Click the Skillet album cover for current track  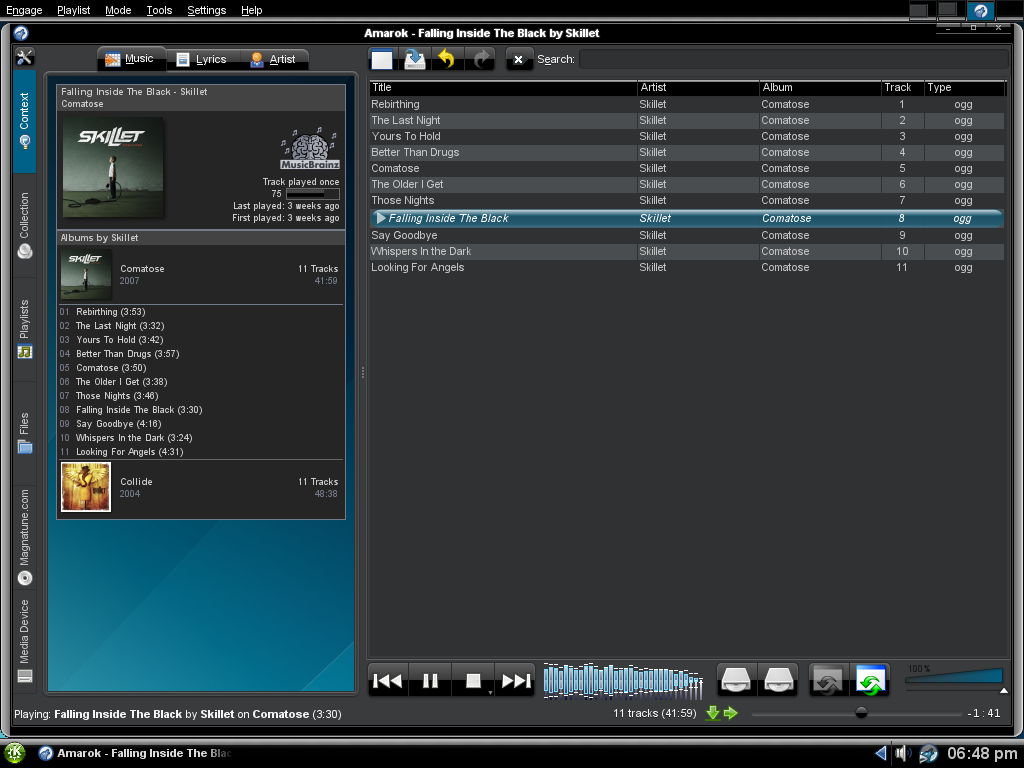tap(113, 167)
